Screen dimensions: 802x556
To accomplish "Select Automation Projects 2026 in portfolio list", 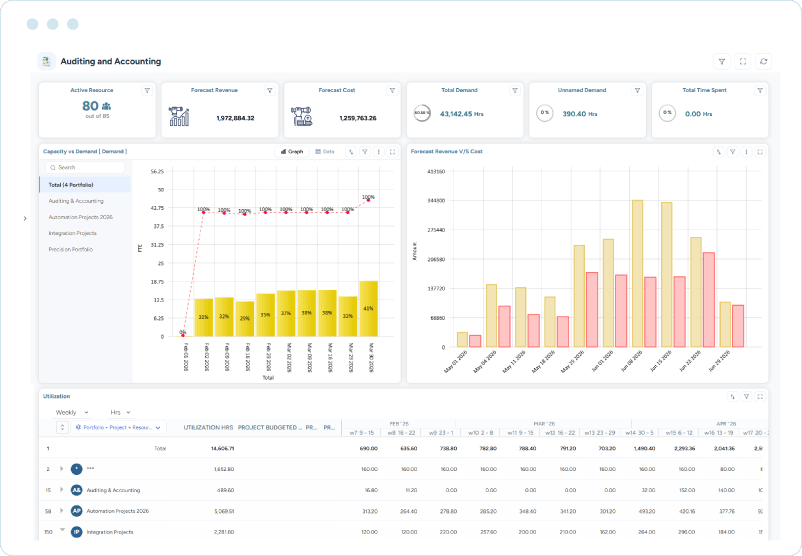I will (80, 217).
